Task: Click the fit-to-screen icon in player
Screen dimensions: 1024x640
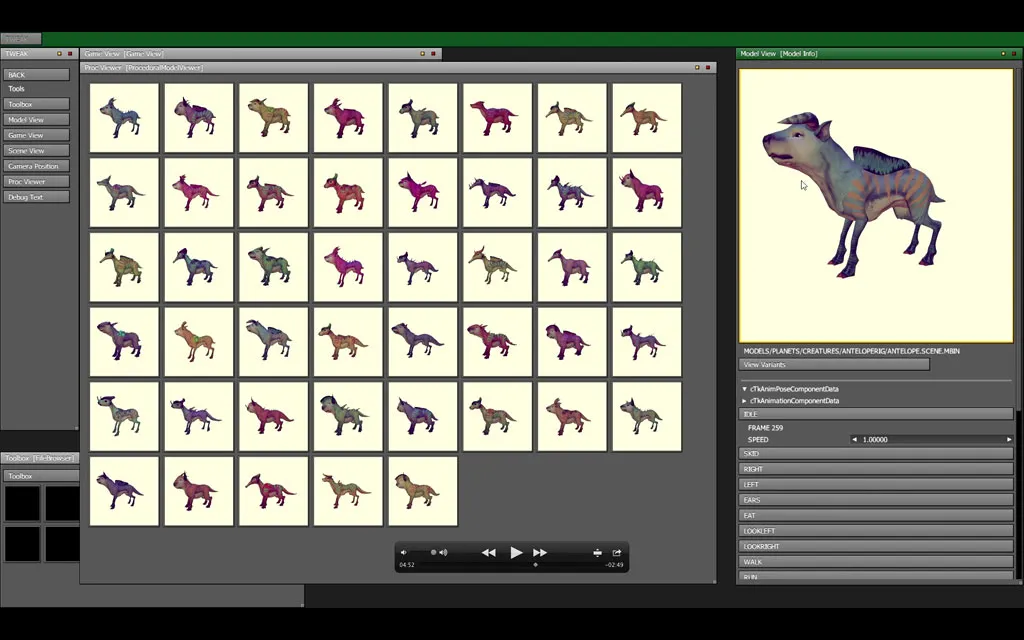Action: point(597,552)
